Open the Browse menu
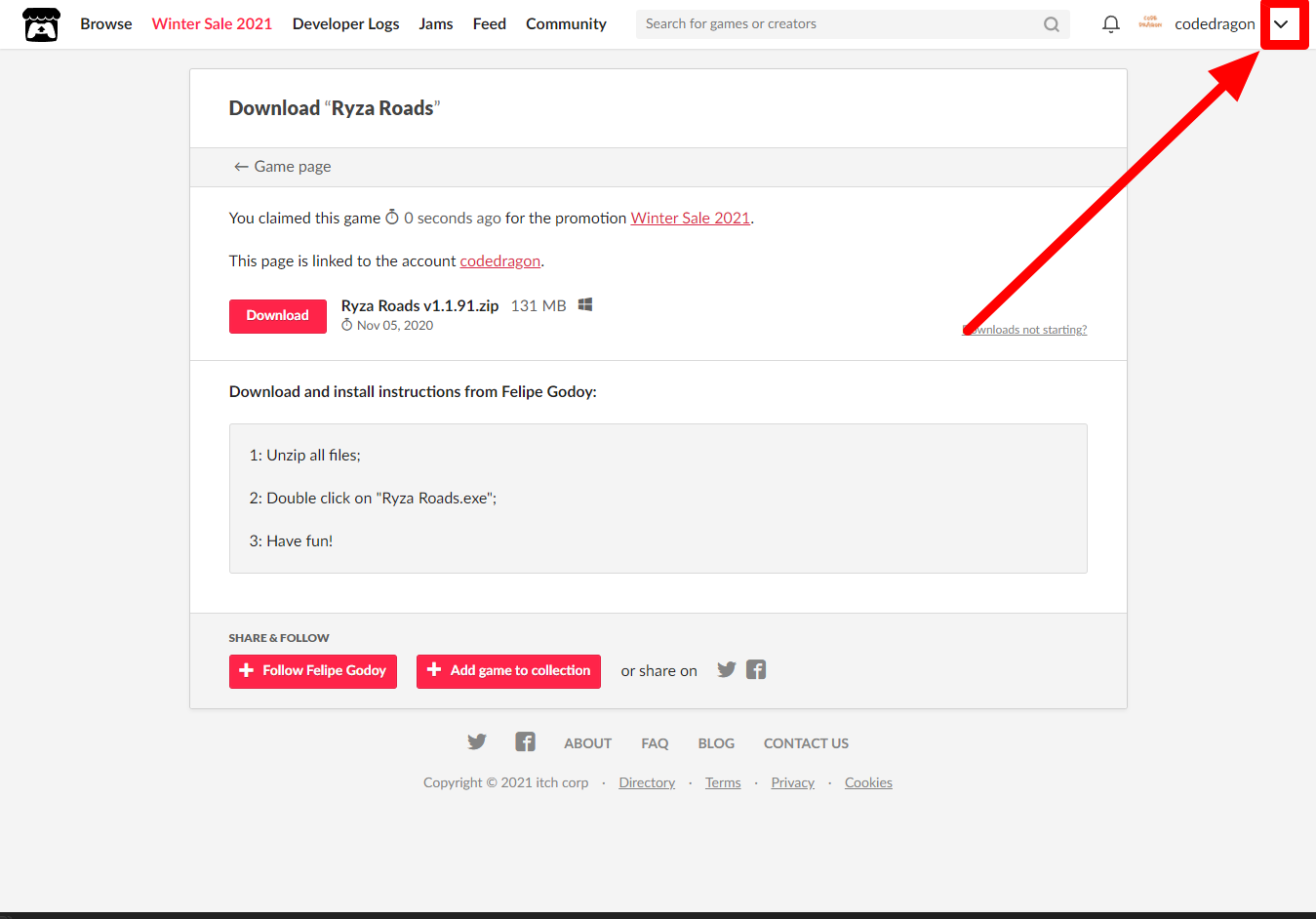This screenshot has height=919, width=1316. coord(106,23)
